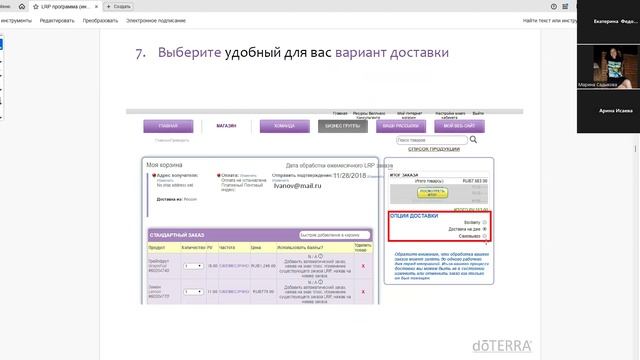Viewport: 640px width, 360px height.
Task: Open the Grapefruit row quantity dropdown
Action: coord(193,266)
